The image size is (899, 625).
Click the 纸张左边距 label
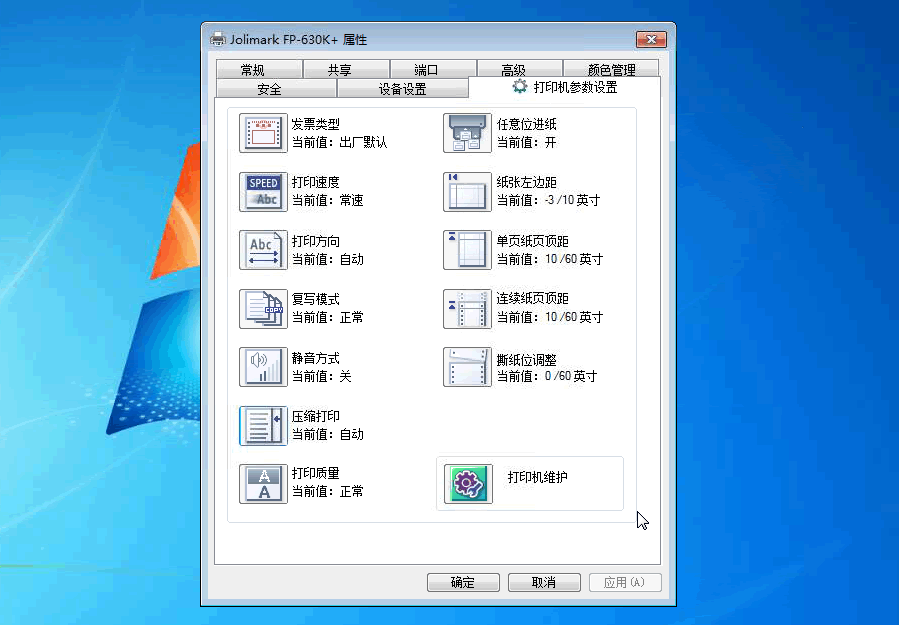[526, 182]
